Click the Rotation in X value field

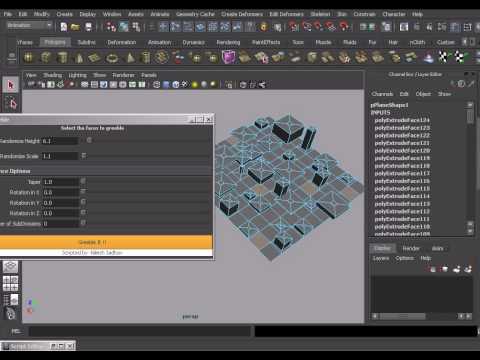[x=60, y=192]
